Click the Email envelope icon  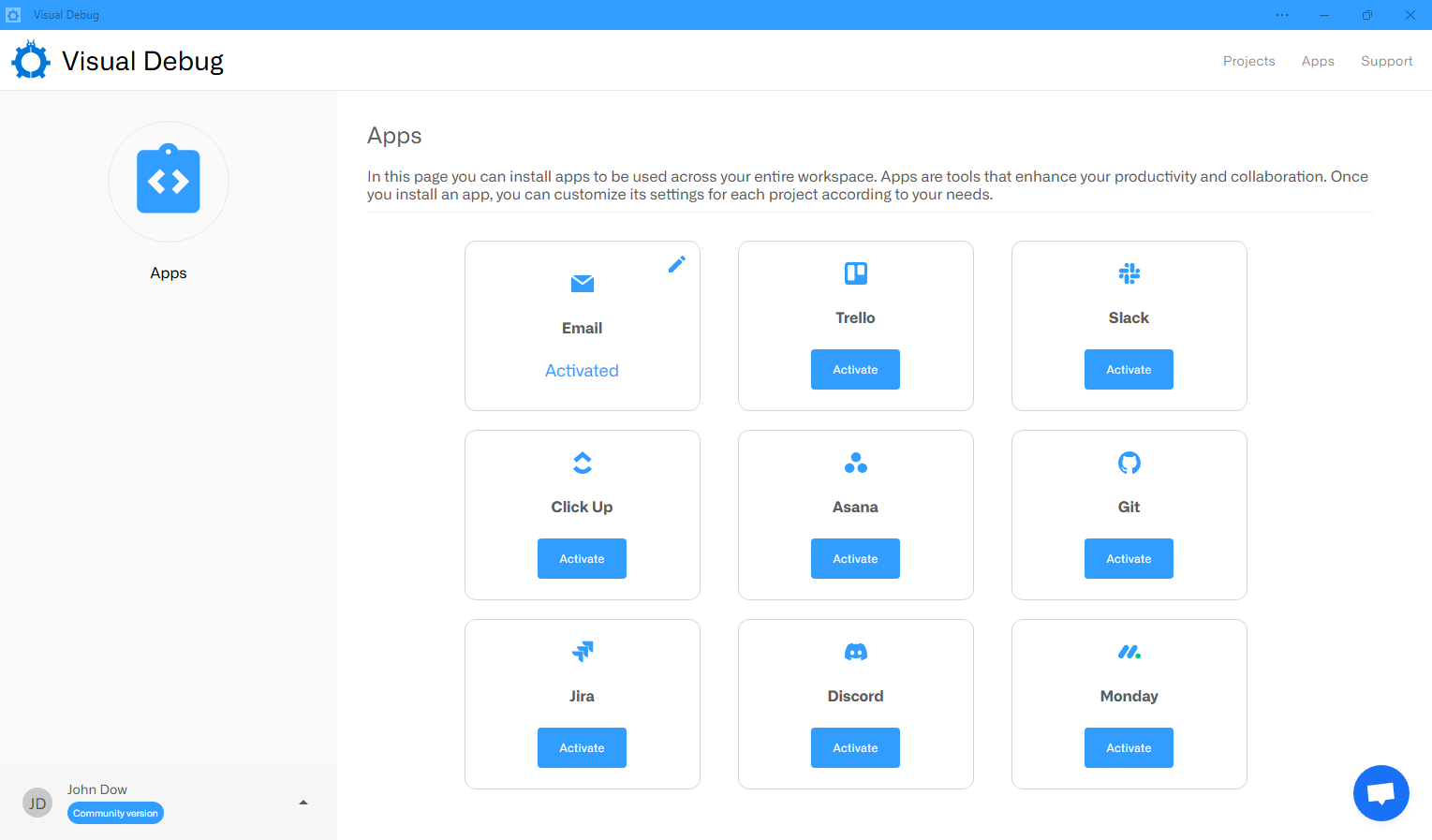pyautogui.click(x=582, y=283)
